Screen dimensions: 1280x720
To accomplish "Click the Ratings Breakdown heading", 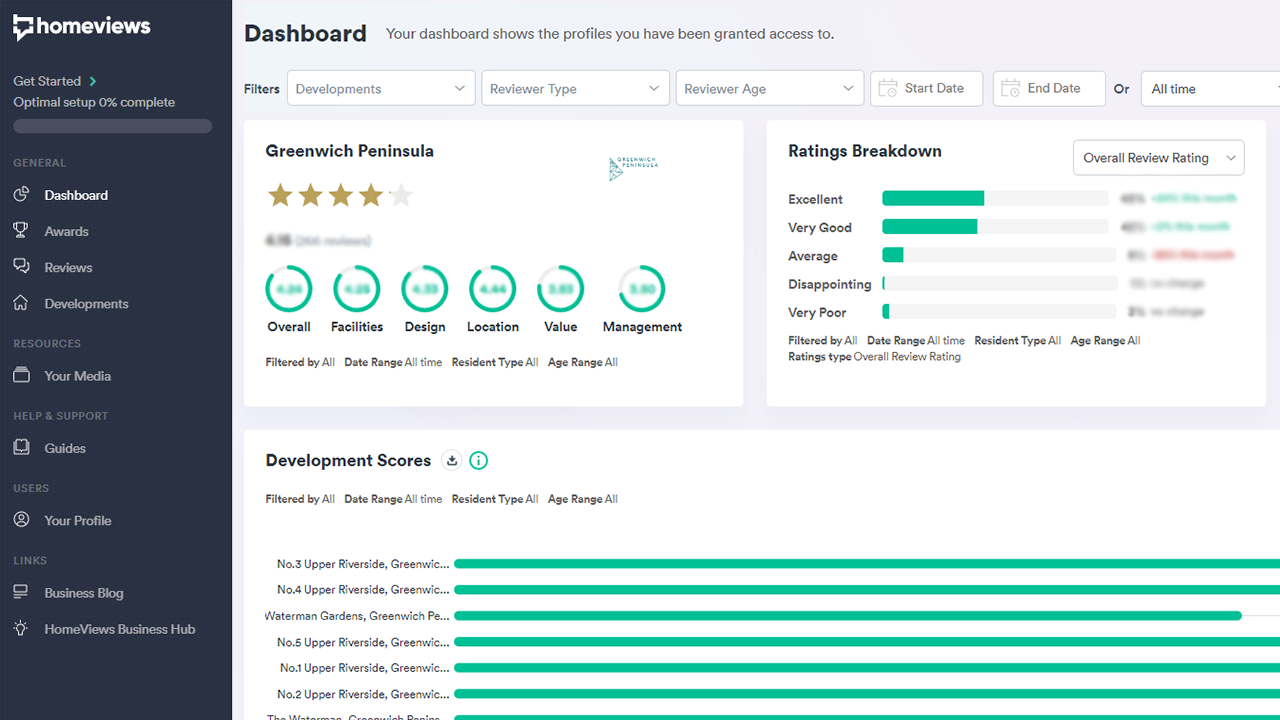I will click(x=865, y=151).
